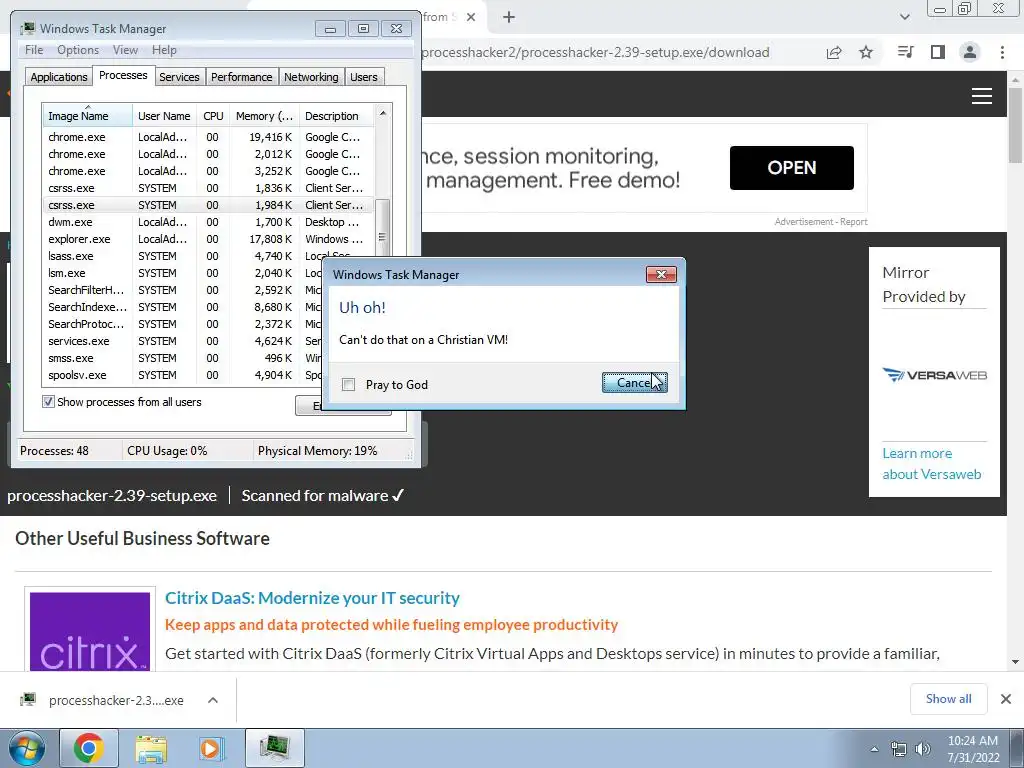Click the Advertisement Report link
This screenshot has width=1024, height=768.
click(x=821, y=222)
